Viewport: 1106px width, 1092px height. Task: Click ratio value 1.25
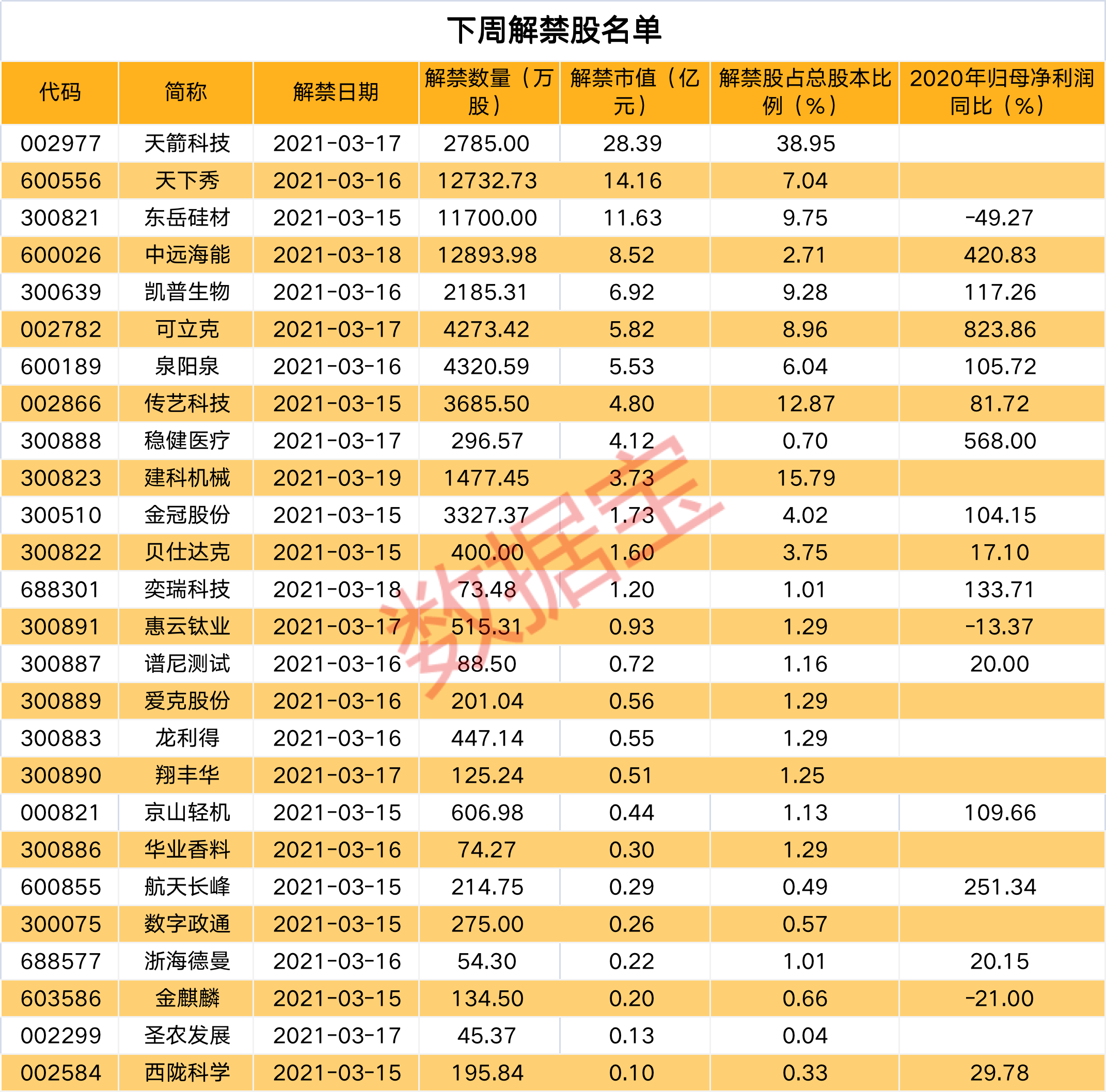tap(802, 776)
